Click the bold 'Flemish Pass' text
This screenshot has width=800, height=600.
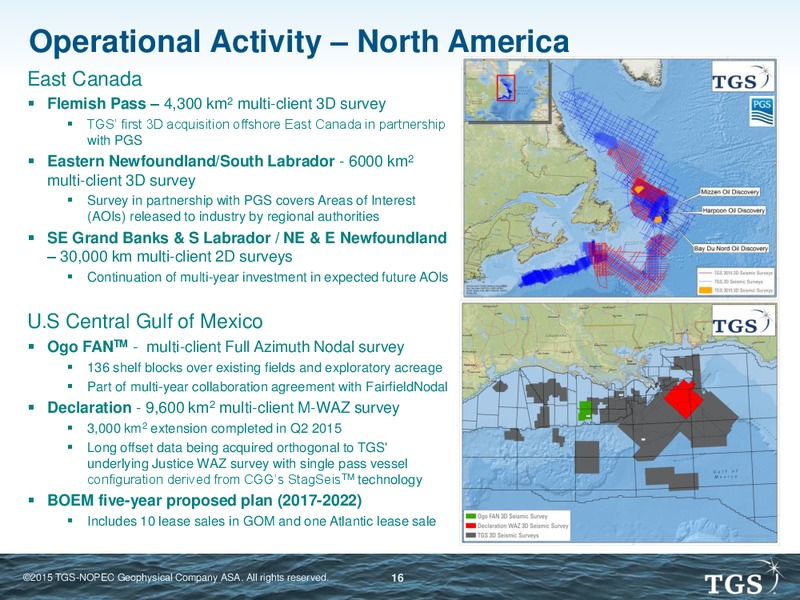[x=96, y=104]
